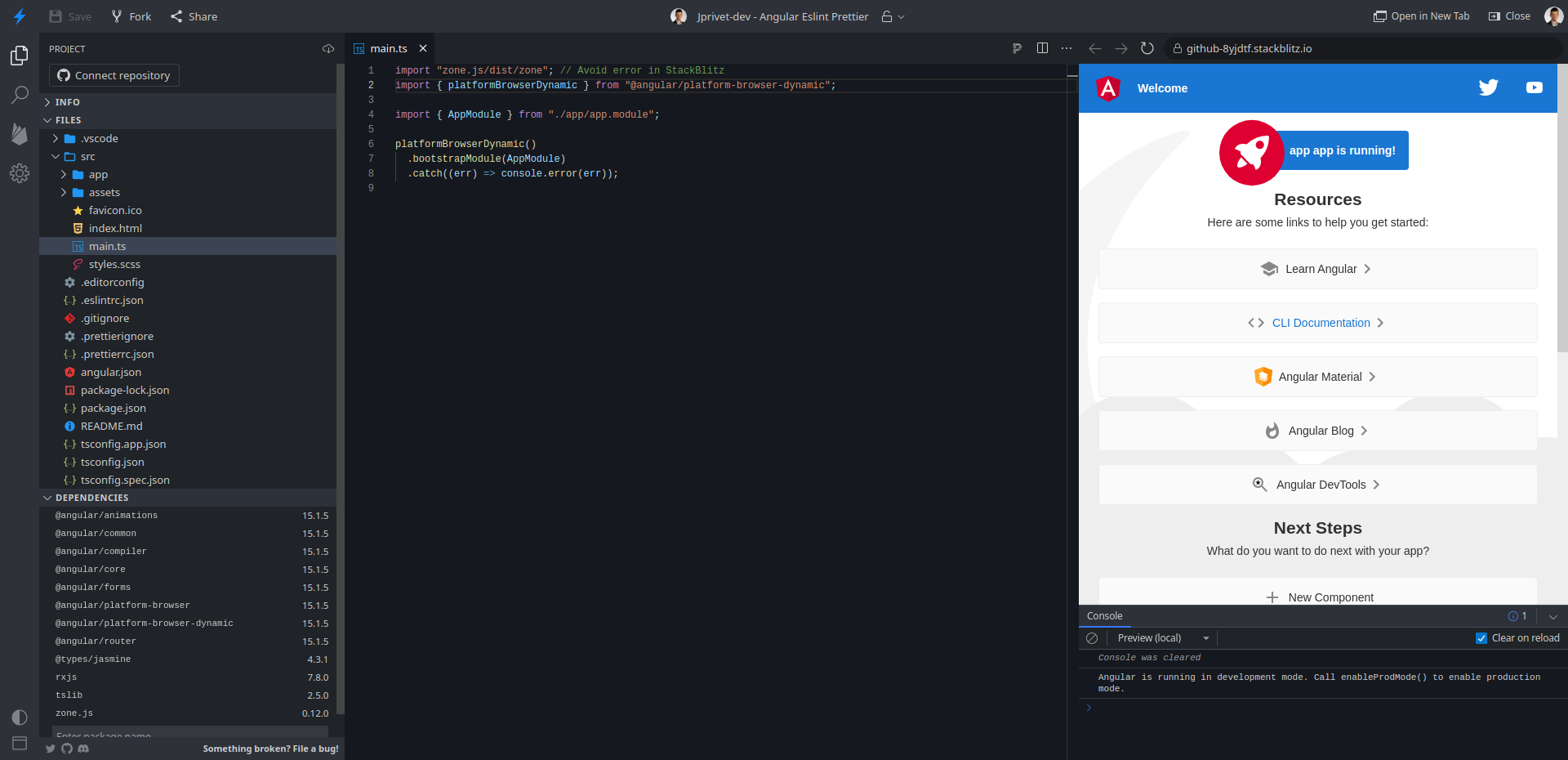Click the preview URL address field
The image size is (1568, 760).
(x=1362, y=48)
